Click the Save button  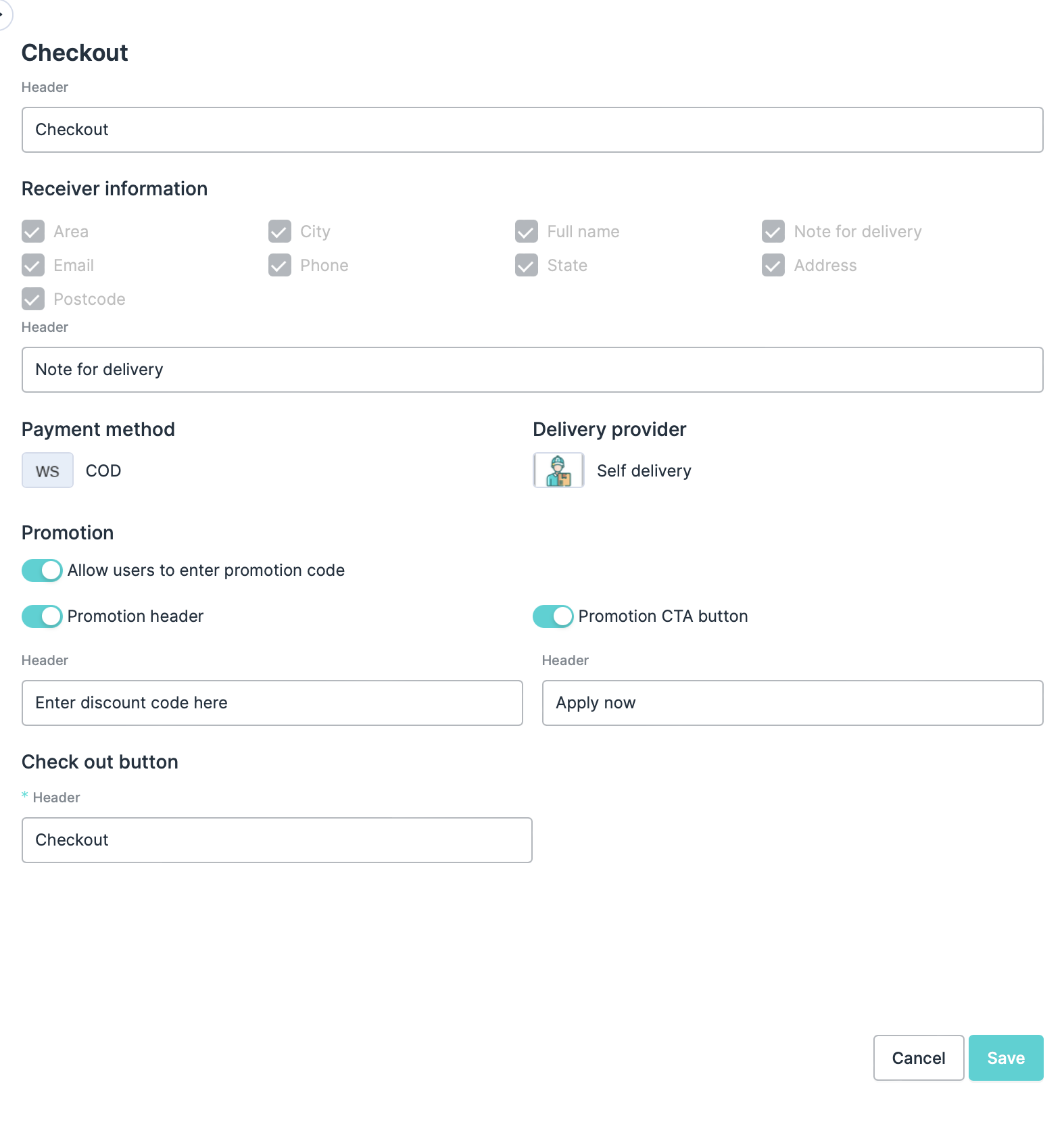1005,1058
